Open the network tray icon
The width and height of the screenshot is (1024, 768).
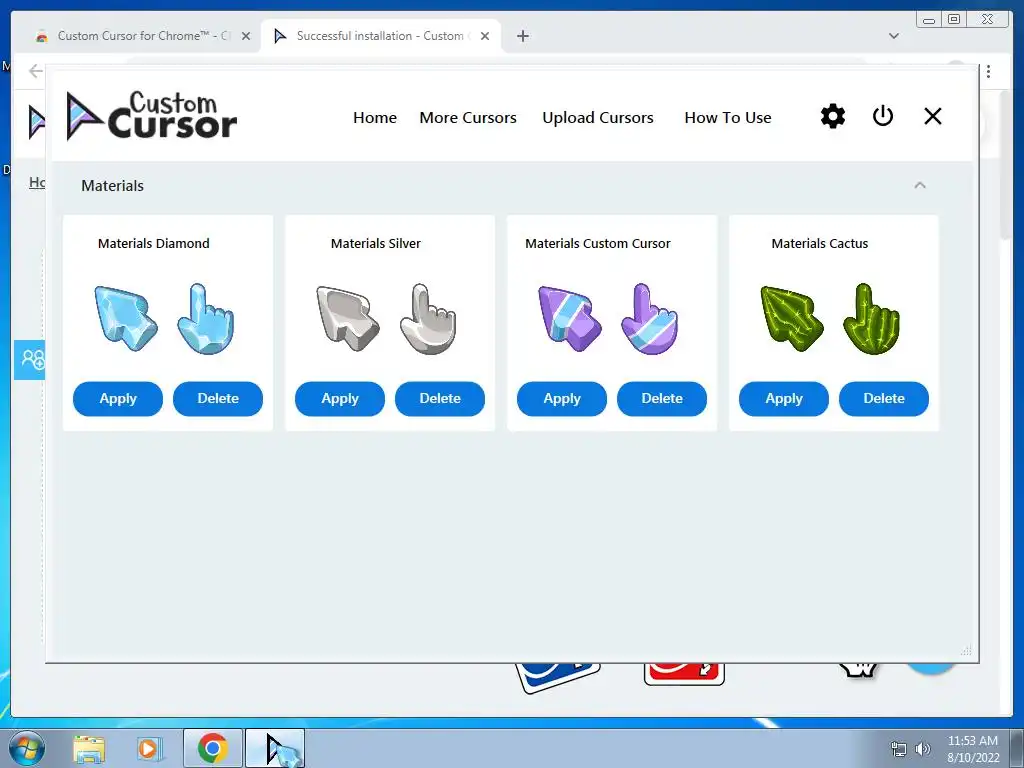[899, 749]
